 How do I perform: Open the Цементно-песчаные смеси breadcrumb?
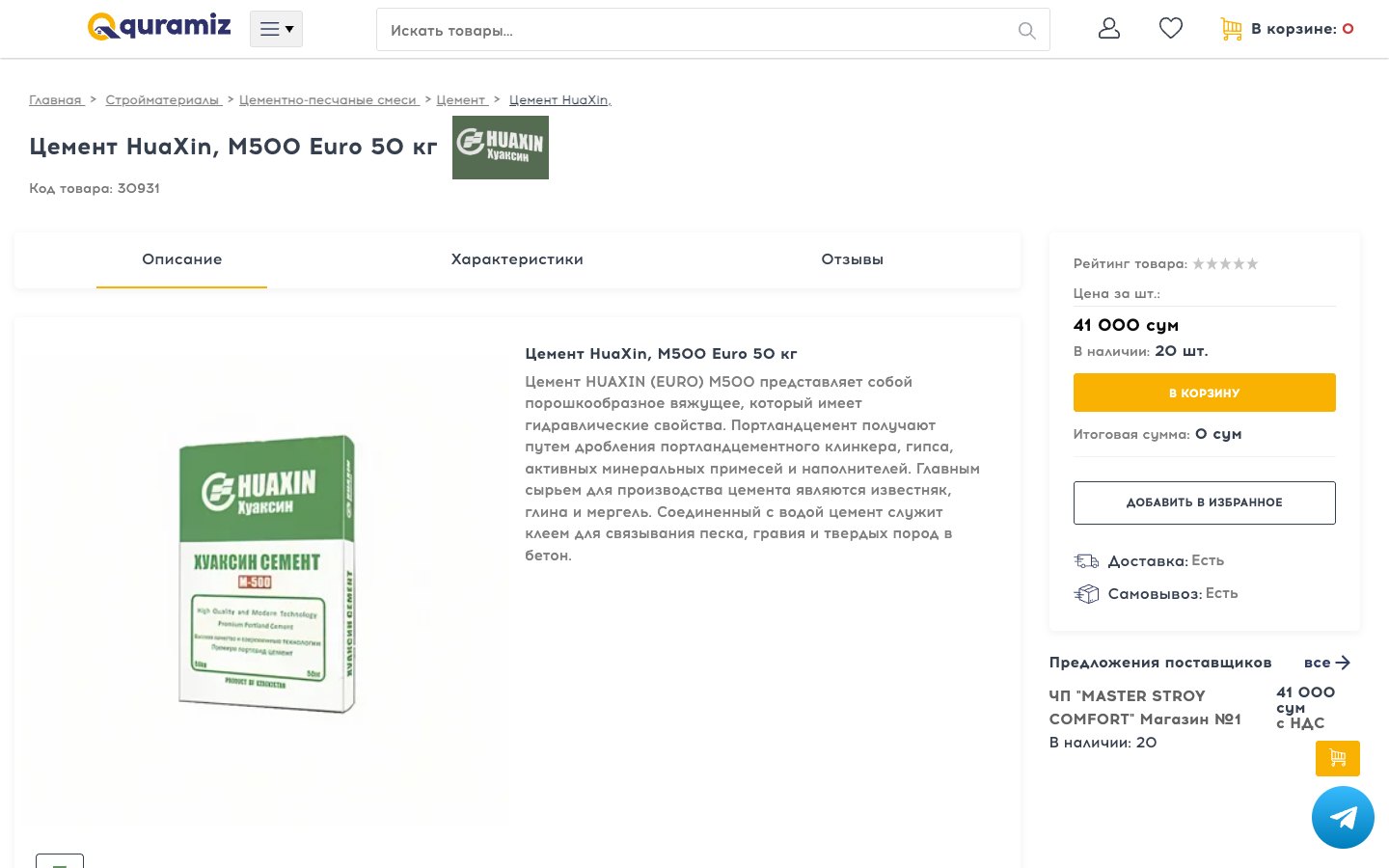329,100
